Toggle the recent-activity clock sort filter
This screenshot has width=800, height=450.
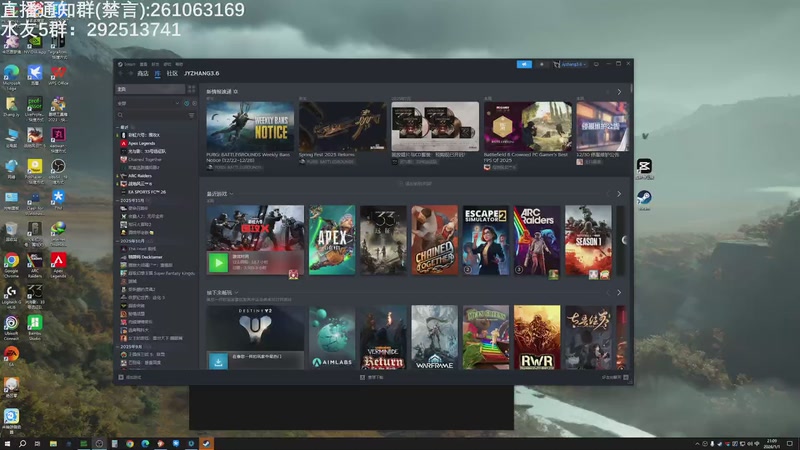click(186, 103)
